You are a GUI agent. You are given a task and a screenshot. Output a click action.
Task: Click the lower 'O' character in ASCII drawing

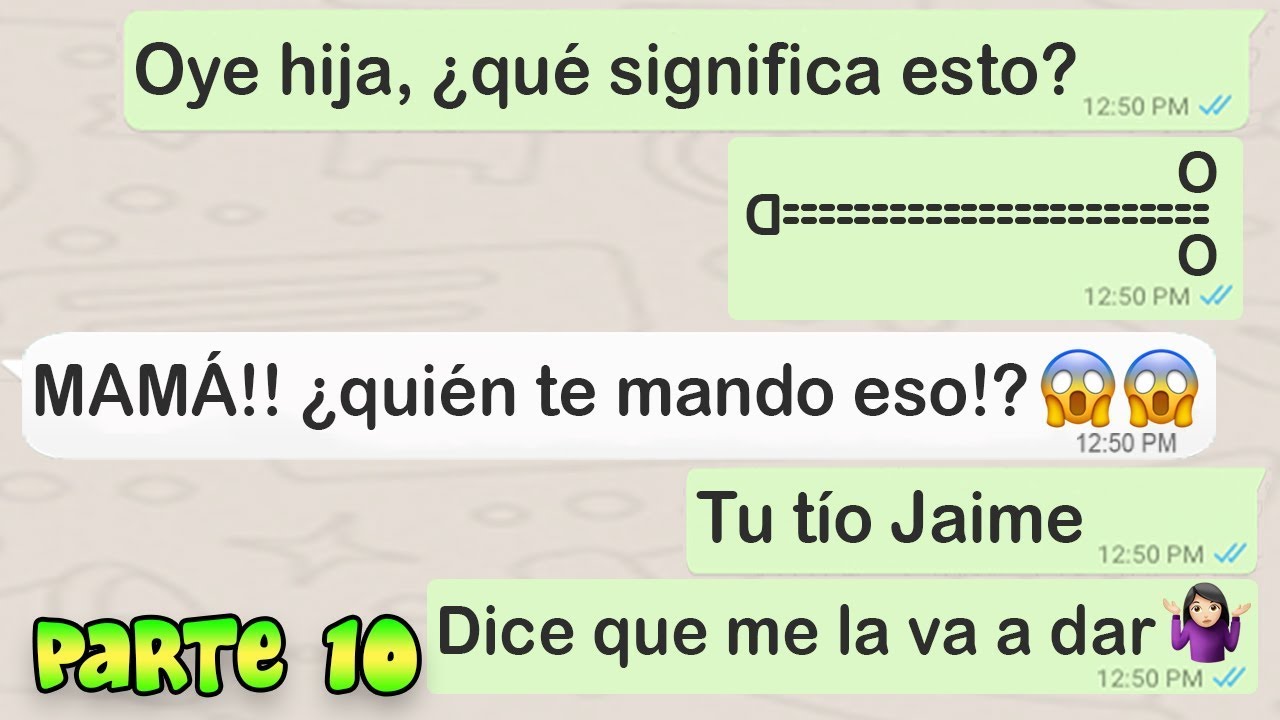[1197, 256]
